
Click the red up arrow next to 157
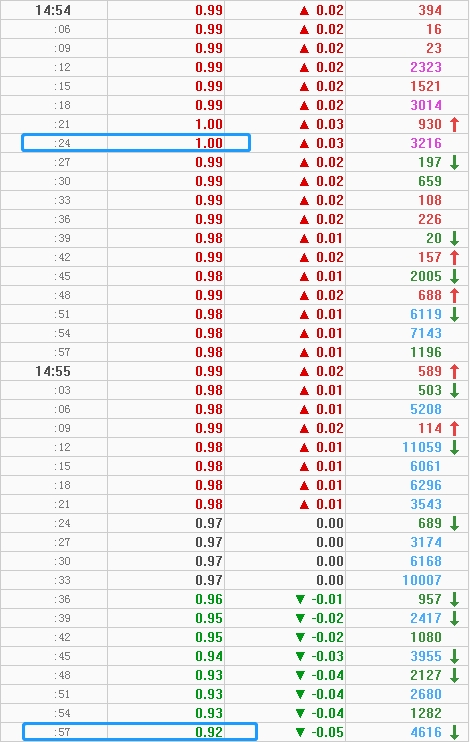pos(454,257)
